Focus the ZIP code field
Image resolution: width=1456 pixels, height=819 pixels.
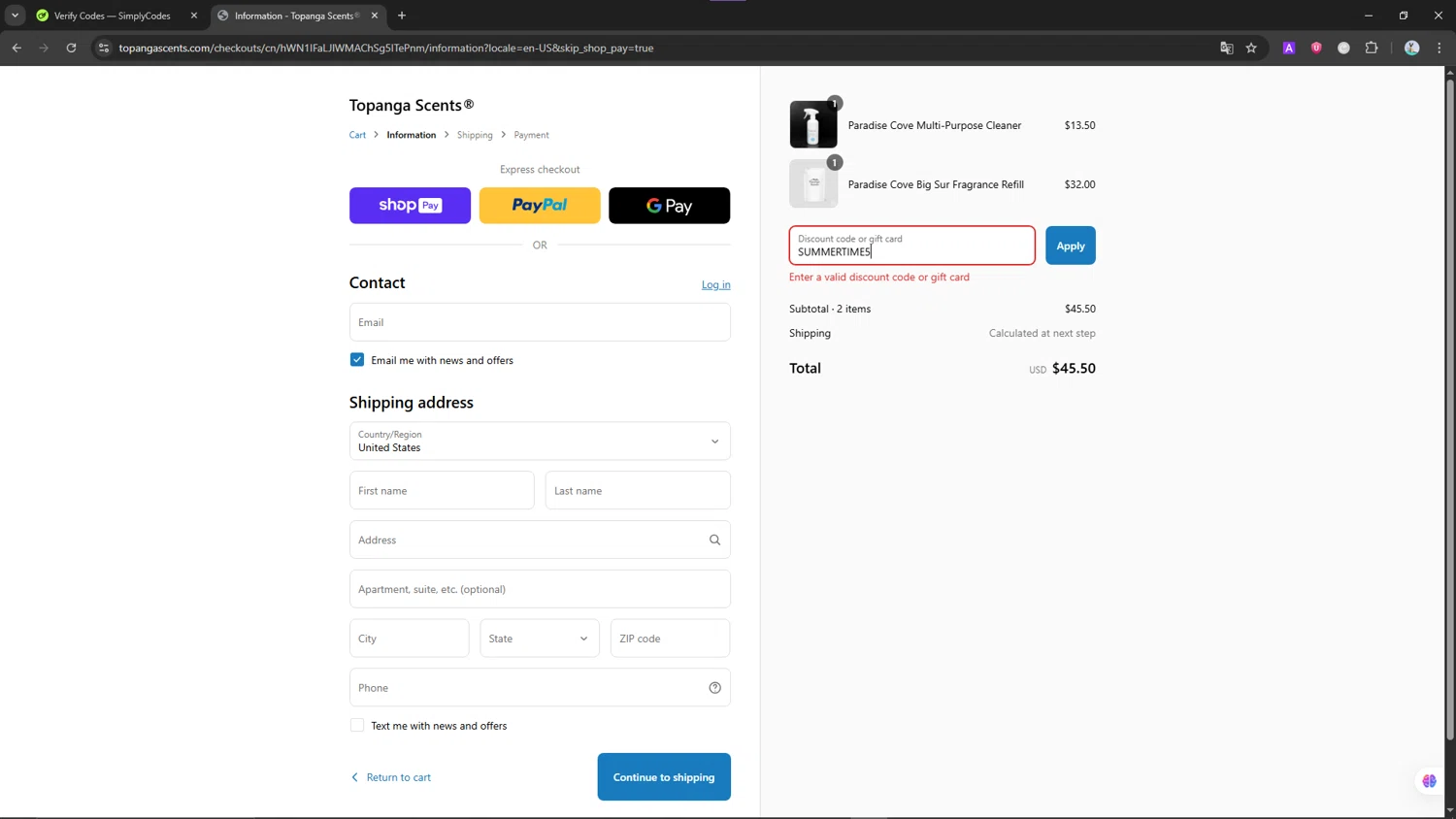pos(670,639)
